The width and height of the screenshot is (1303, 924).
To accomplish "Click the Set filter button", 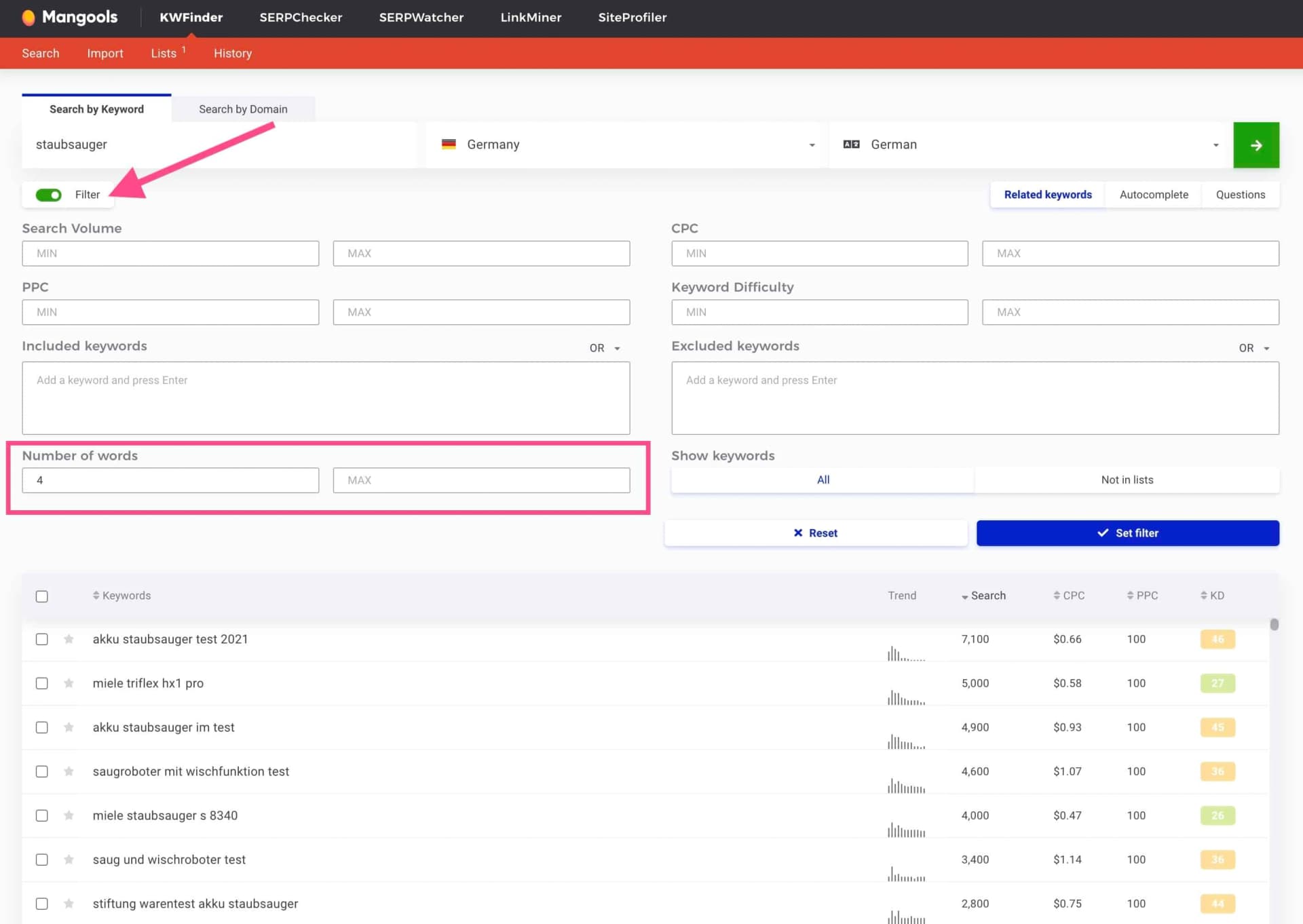I will pos(1127,533).
